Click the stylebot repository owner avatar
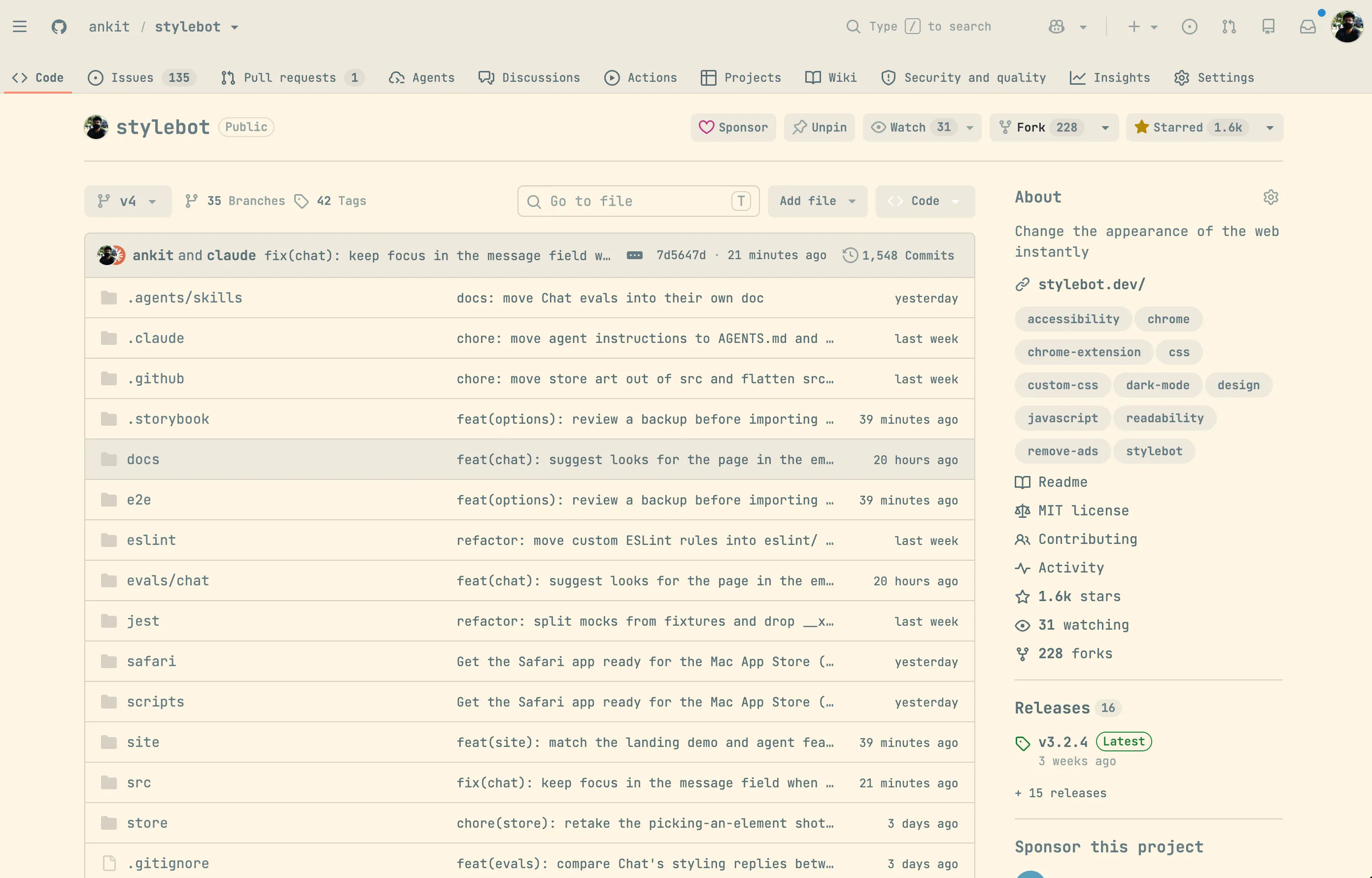Viewport: 1372px width, 878px height. (x=96, y=127)
